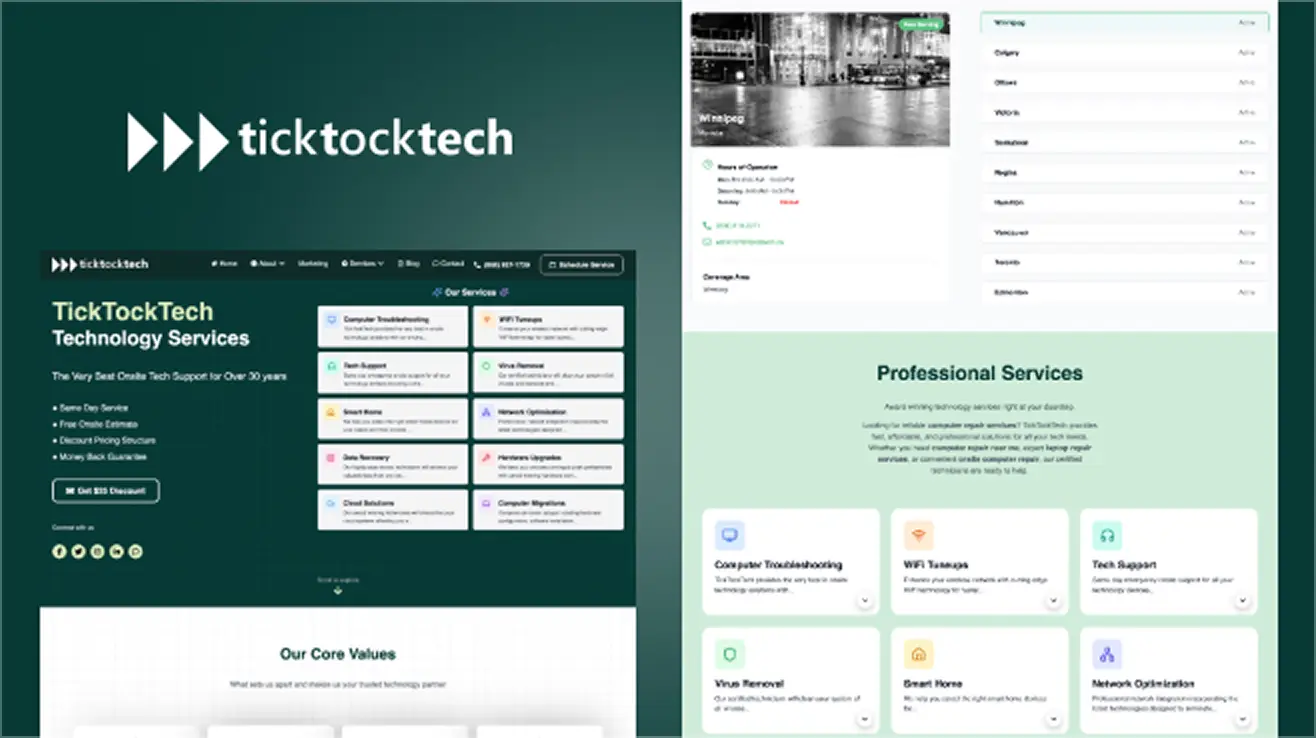Click the shield icon in the Our Services Virus Removal tile
The width and height of the screenshot is (1316, 738).
tap(487, 367)
